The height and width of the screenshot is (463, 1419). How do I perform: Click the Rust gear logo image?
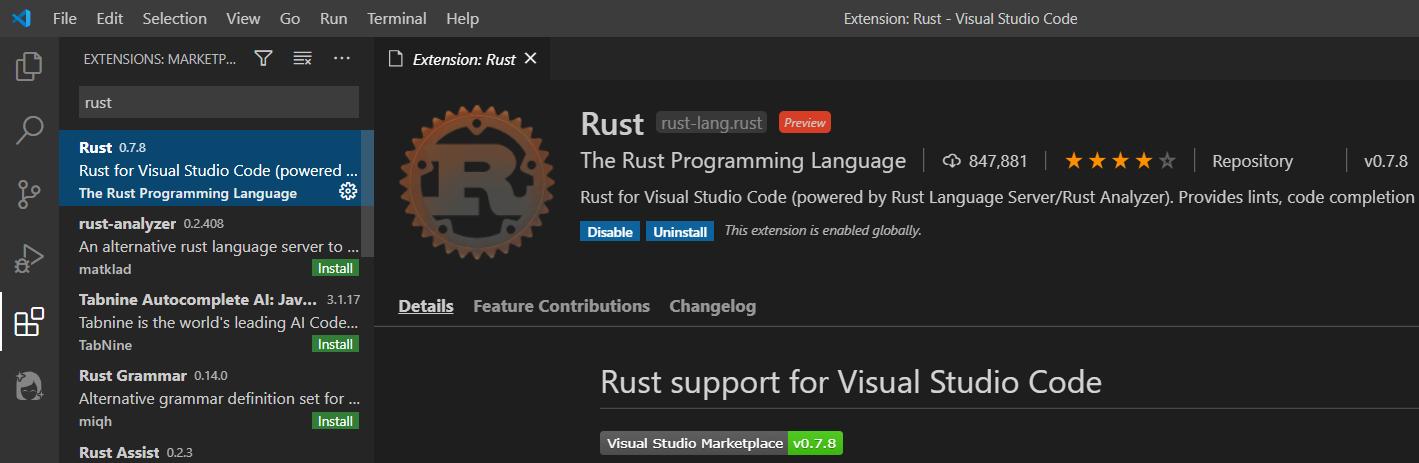click(x=476, y=180)
